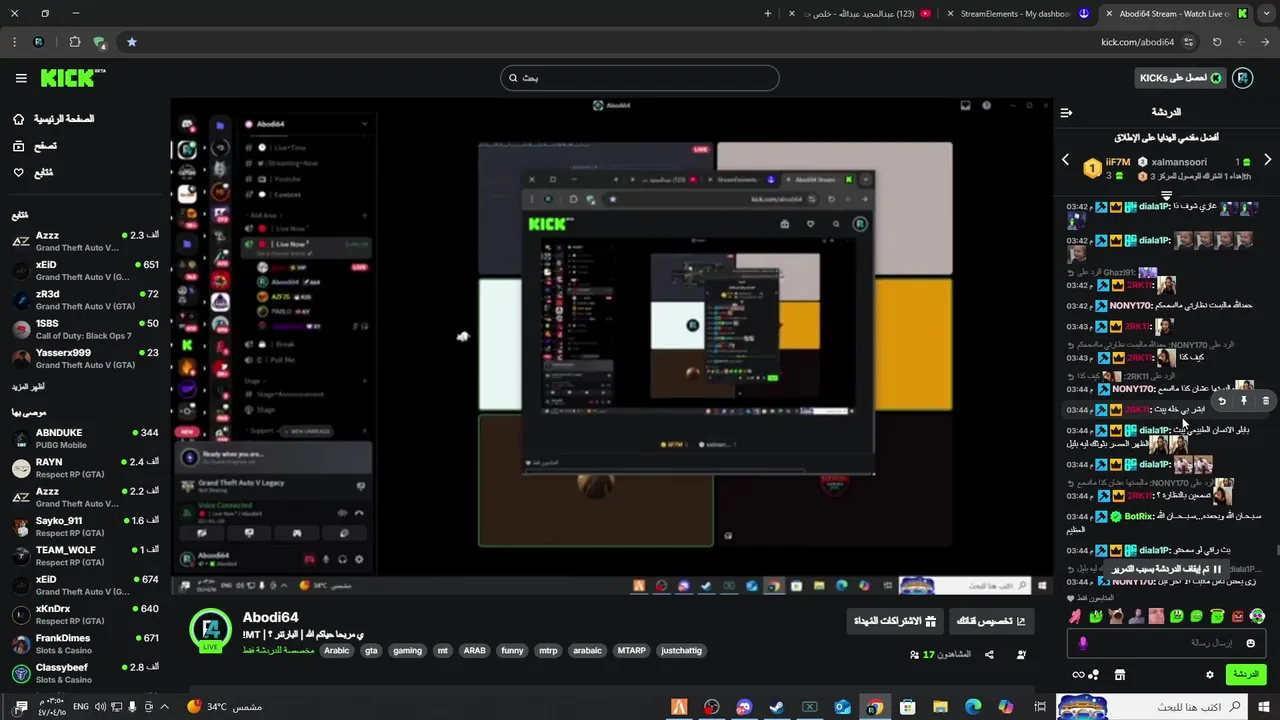Go to the Home page in sidebar
Image resolution: width=1280 pixels, height=720 pixels.
[52, 119]
